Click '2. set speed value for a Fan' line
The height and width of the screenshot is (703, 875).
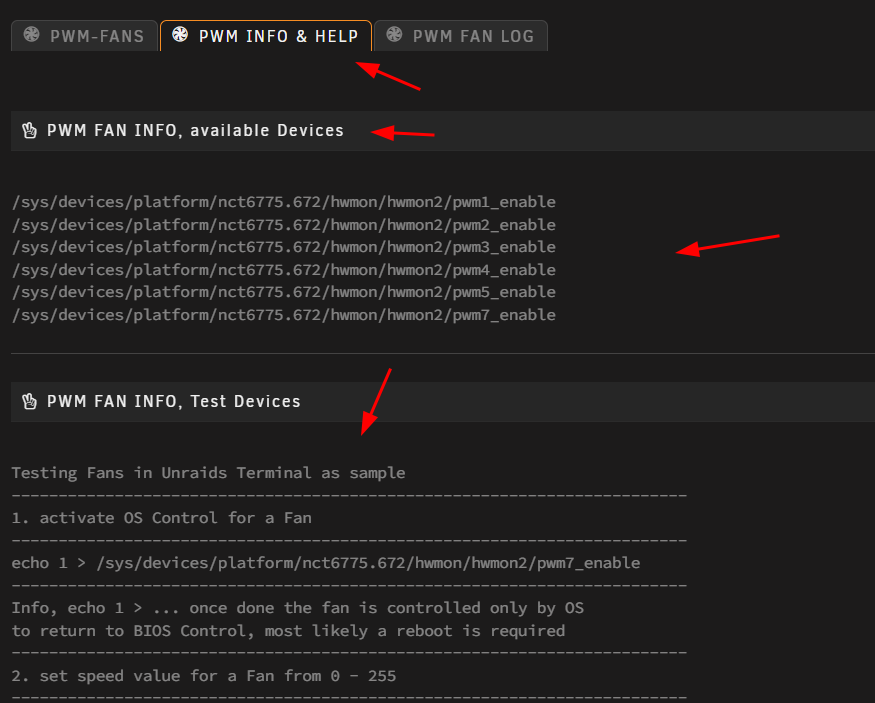click(x=204, y=676)
